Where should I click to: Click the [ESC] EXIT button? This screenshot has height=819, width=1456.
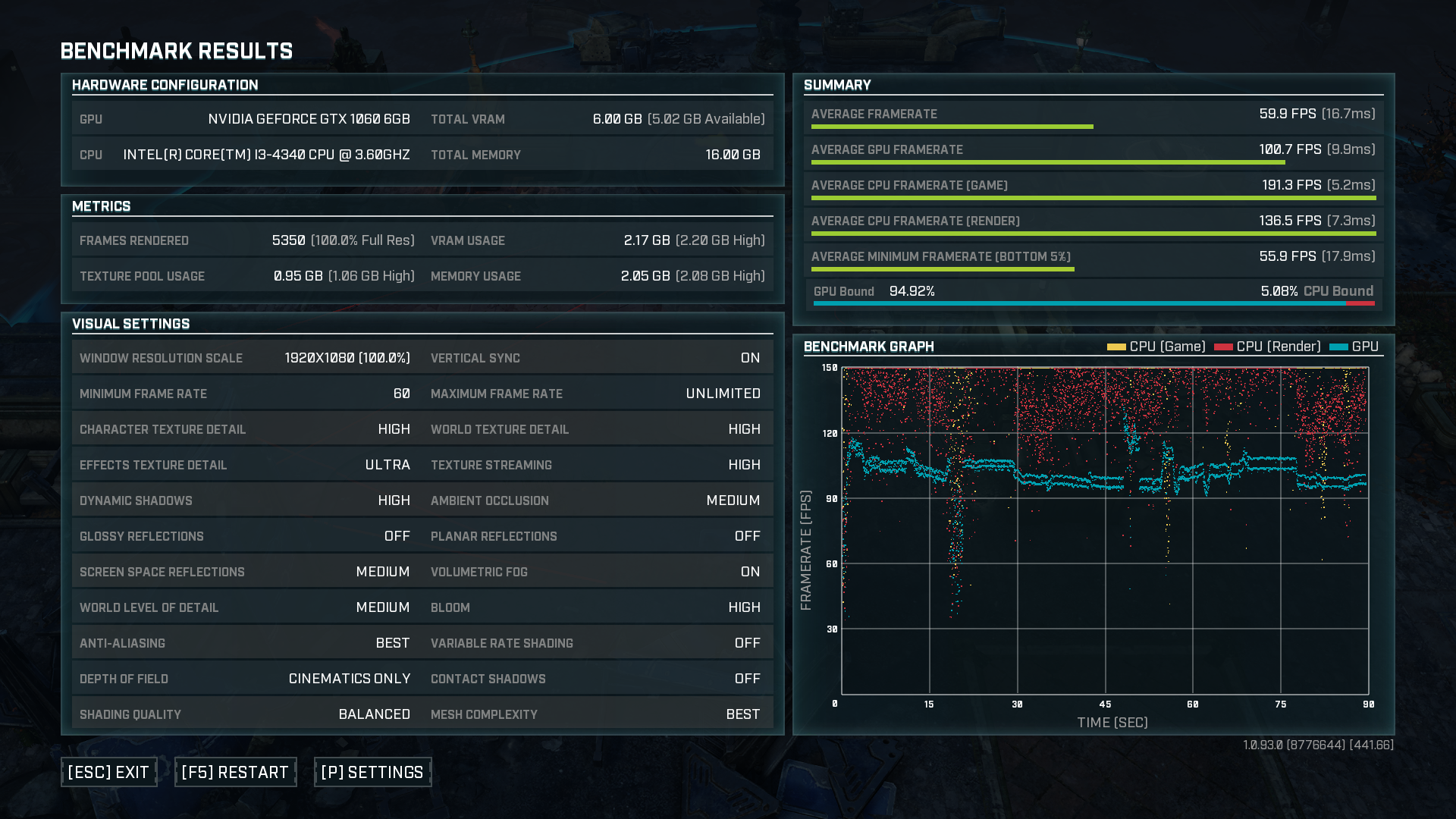pos(108,772)
